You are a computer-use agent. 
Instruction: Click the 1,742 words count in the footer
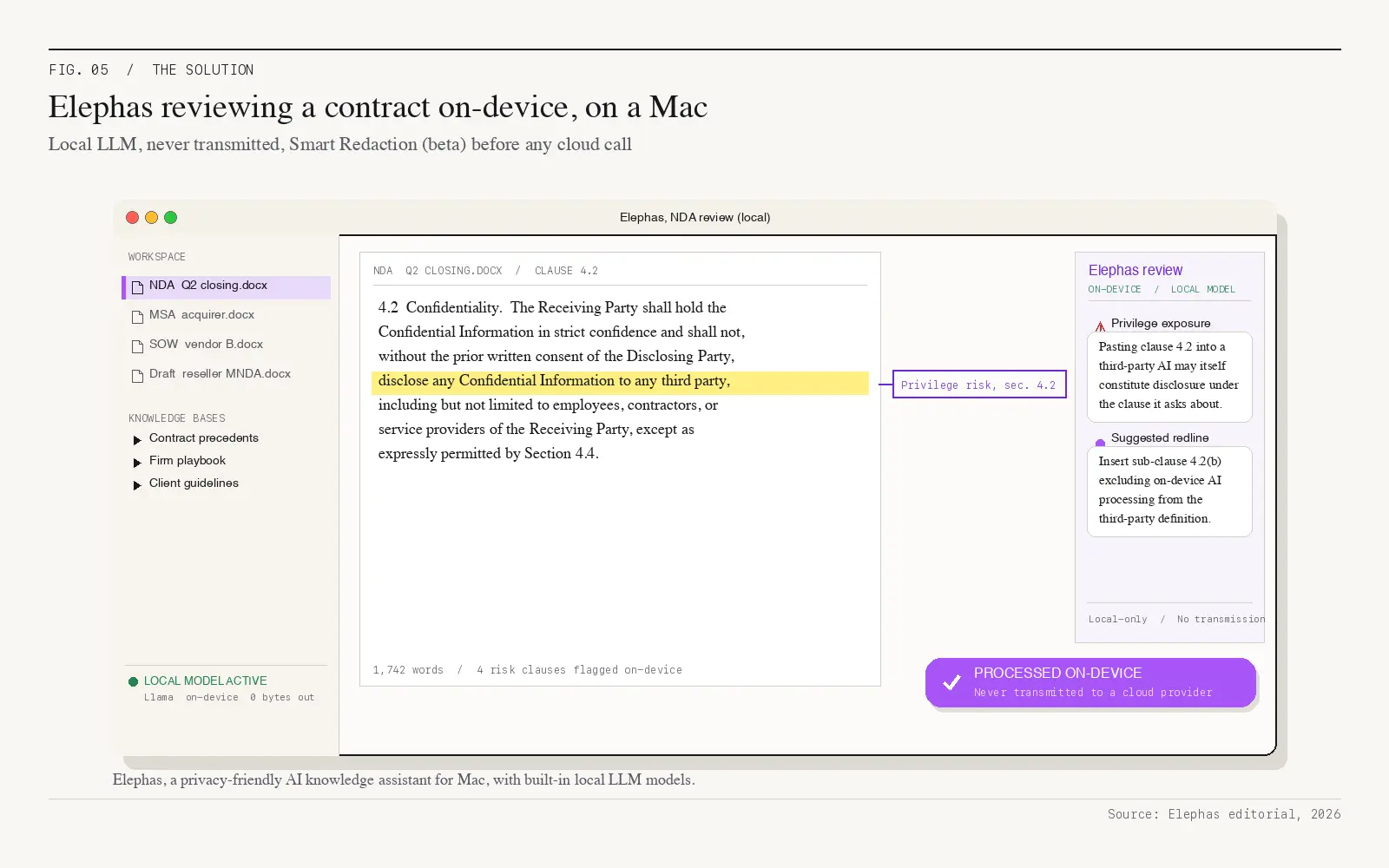pos(408,670)
